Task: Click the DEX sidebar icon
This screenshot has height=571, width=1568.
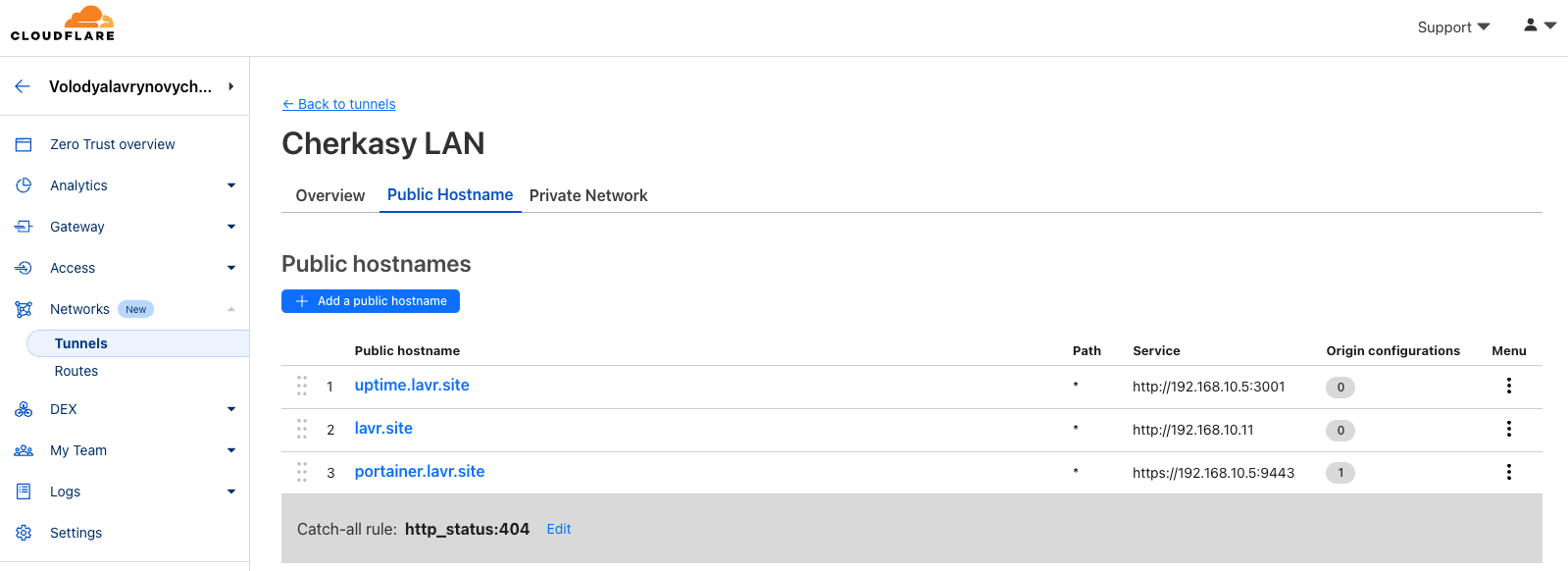Action: (24, 409)
